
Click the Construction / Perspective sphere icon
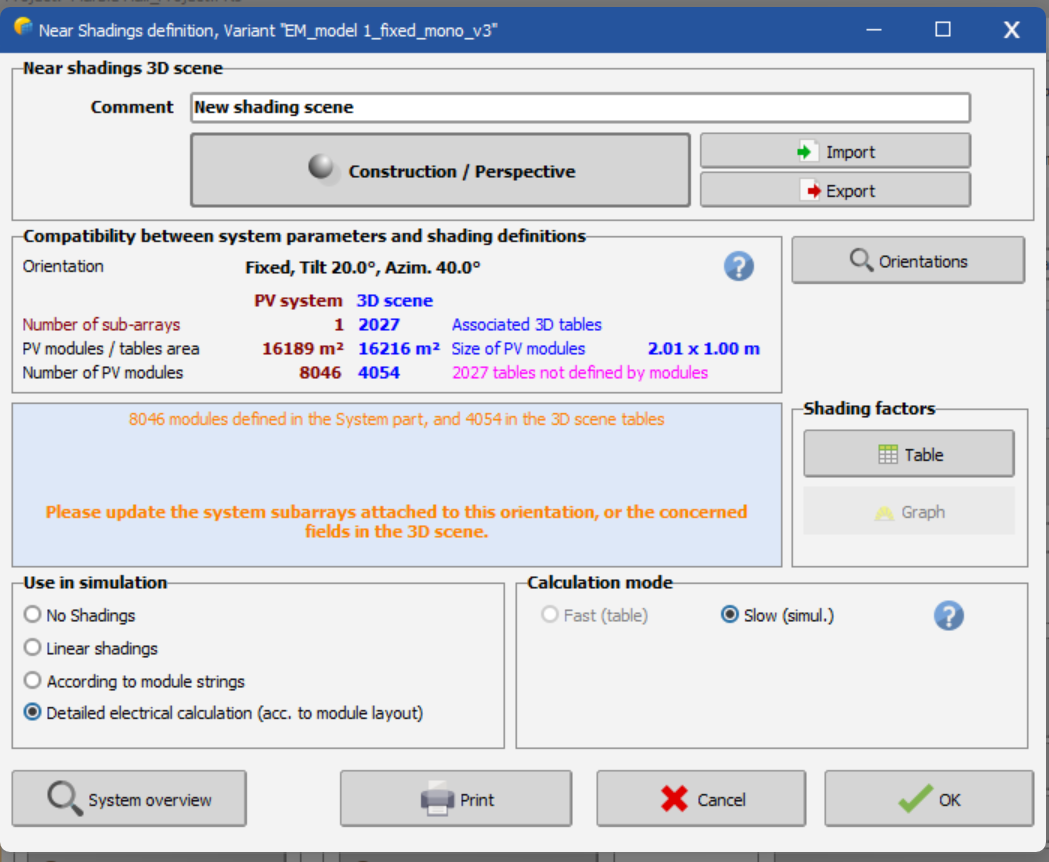323,169
